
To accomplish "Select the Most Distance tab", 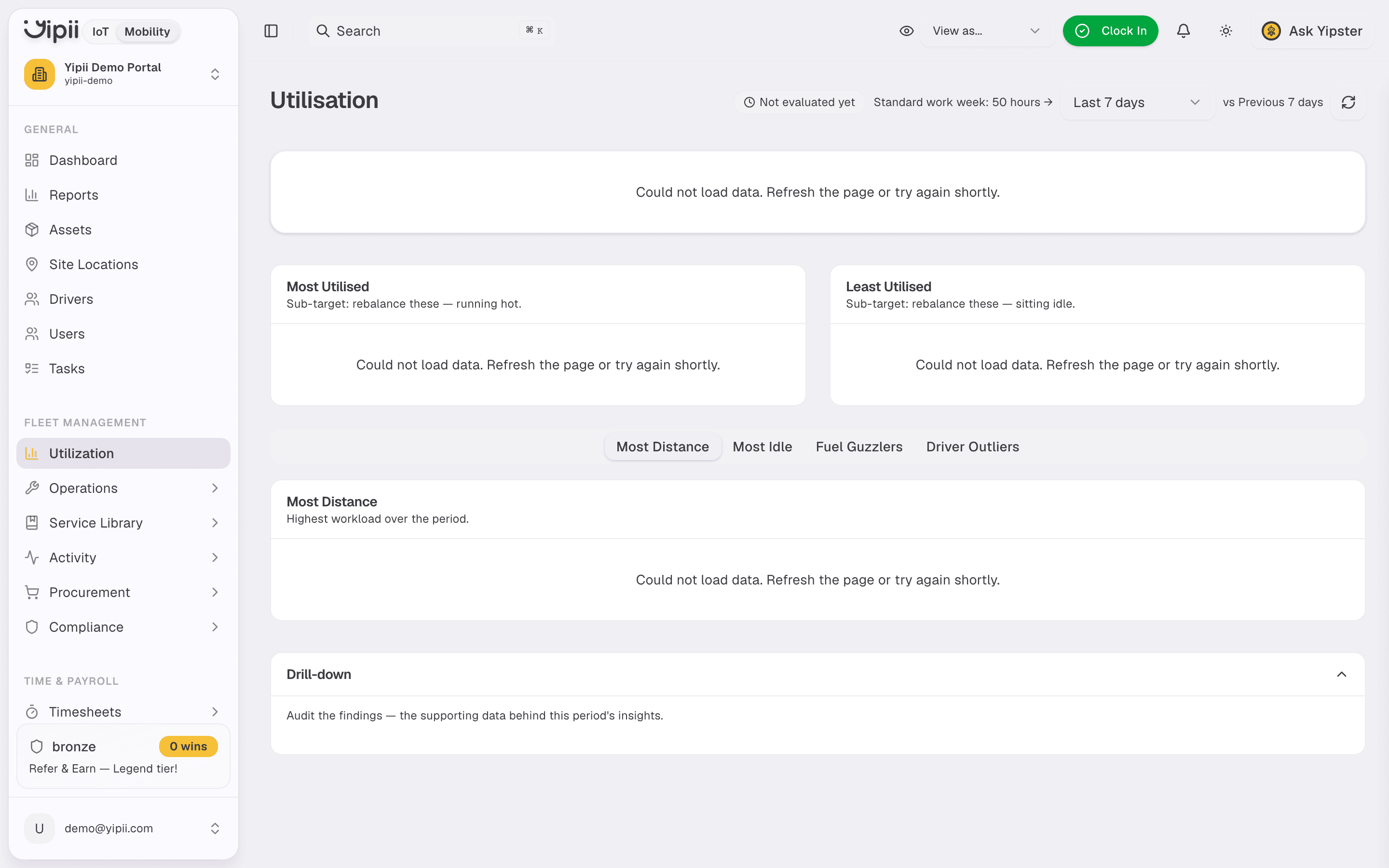I will pyautogui.click(x=662, y=447).
